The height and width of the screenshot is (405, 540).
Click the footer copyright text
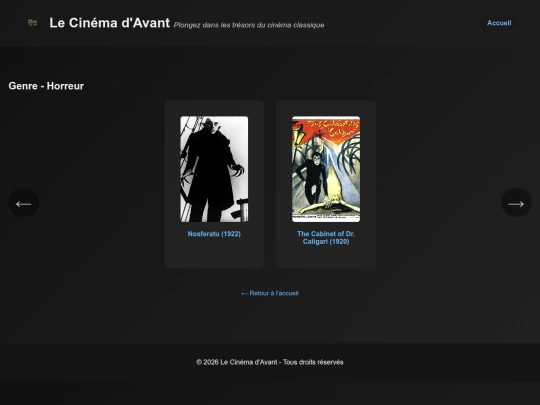270,362
